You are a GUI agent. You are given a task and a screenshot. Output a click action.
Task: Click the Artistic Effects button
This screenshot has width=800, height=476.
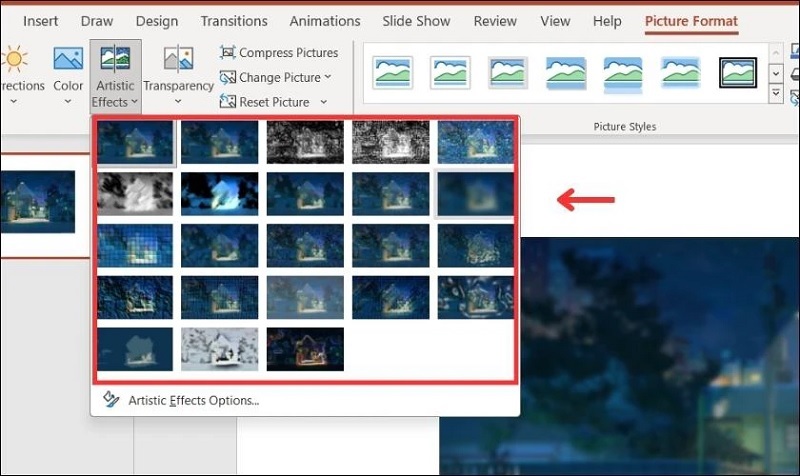tap(115, 76)
